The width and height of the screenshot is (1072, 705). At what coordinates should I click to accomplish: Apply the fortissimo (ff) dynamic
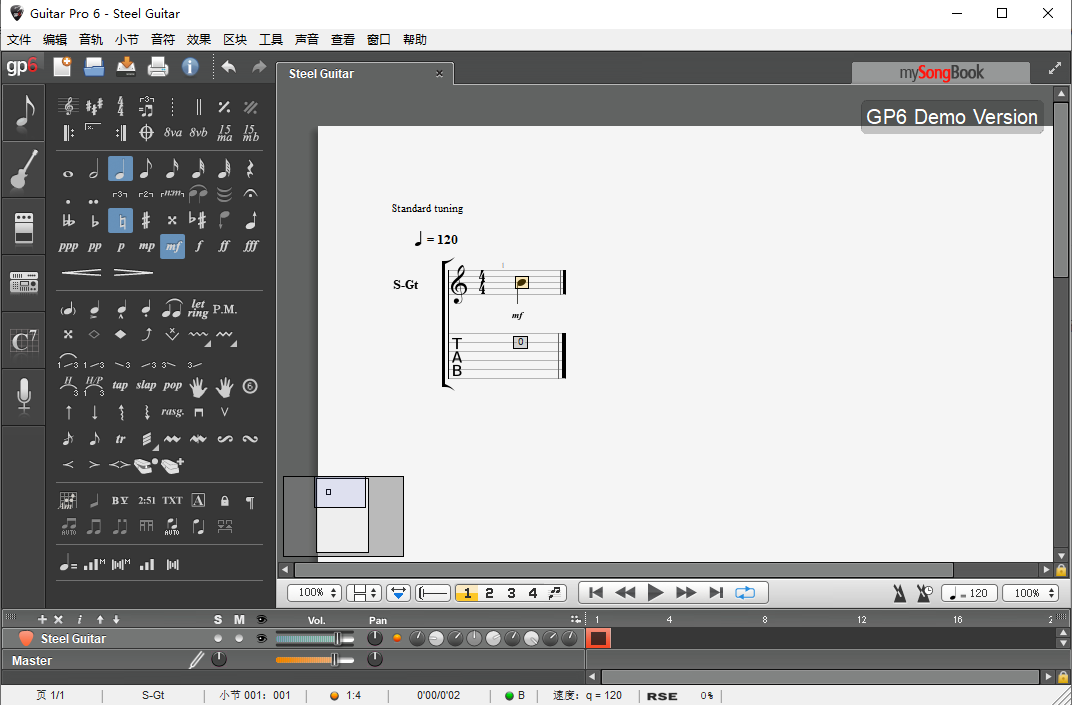pos(224,246)
